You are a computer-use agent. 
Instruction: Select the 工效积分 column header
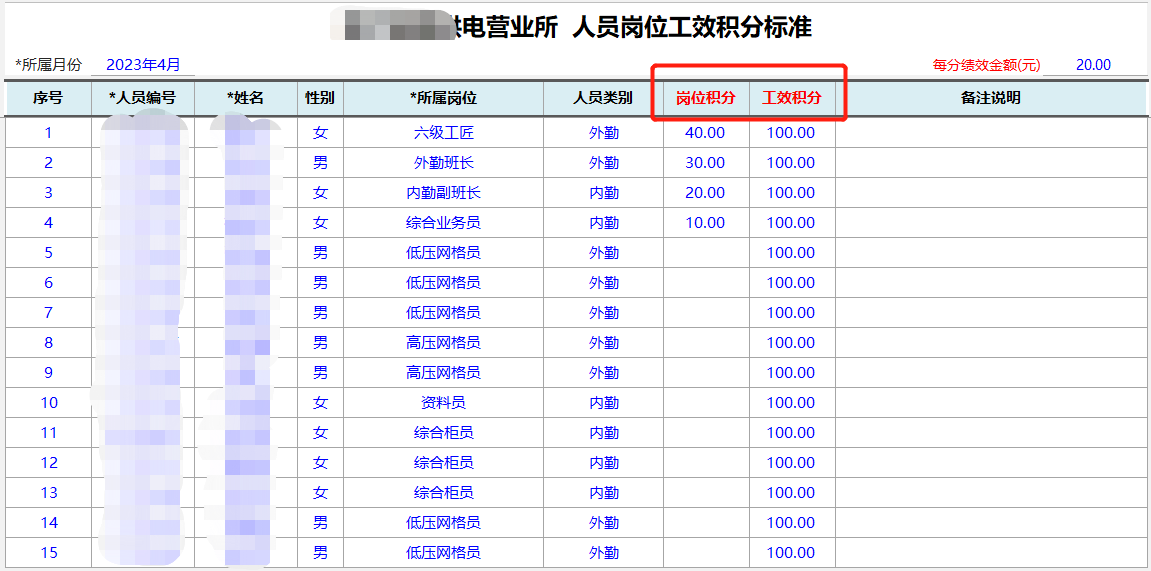pos(791,98)
